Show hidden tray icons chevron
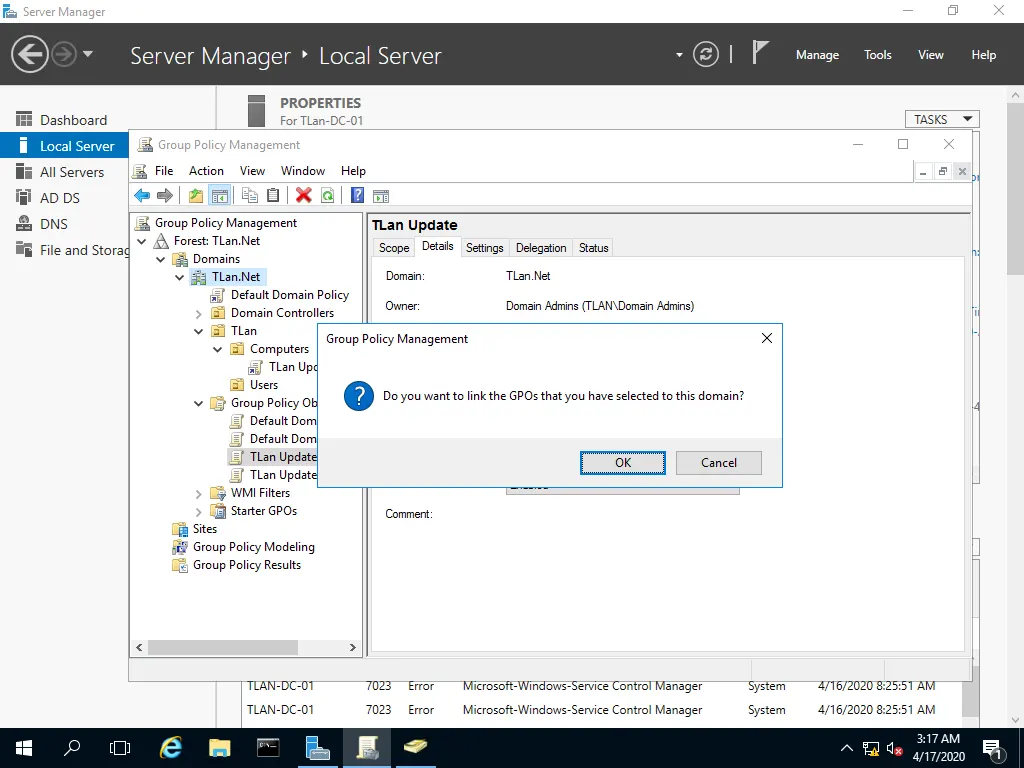The image size is (1024, 768). 846,748
